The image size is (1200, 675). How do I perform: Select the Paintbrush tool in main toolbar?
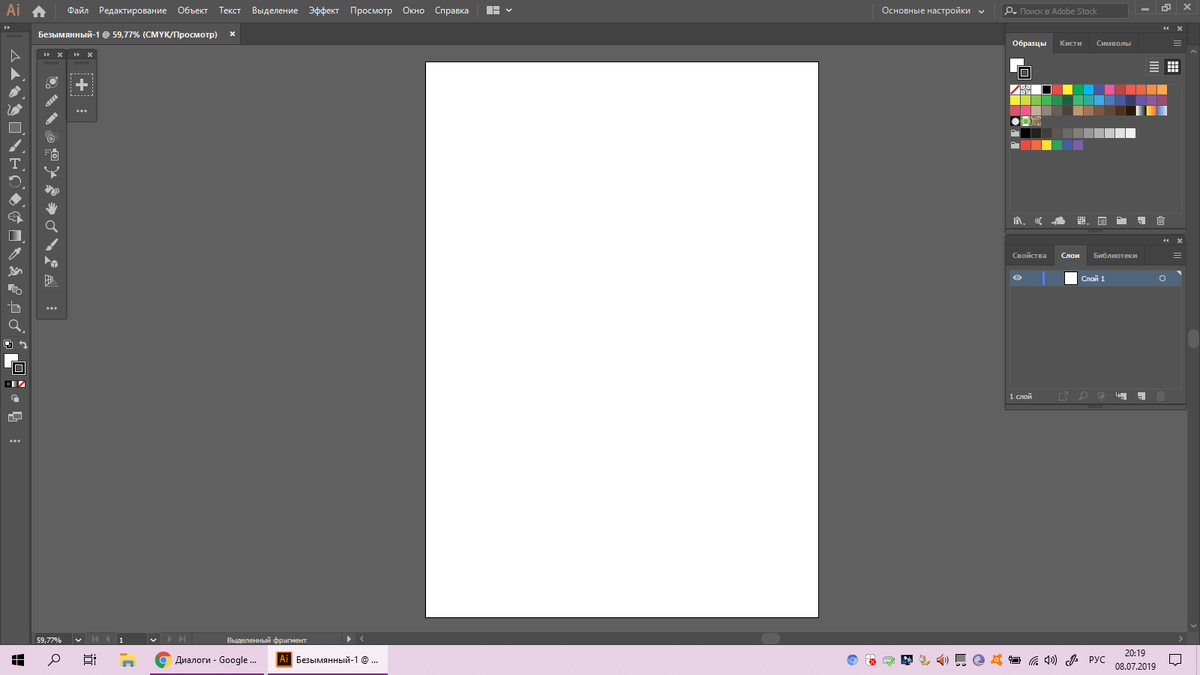click(15, 146)
